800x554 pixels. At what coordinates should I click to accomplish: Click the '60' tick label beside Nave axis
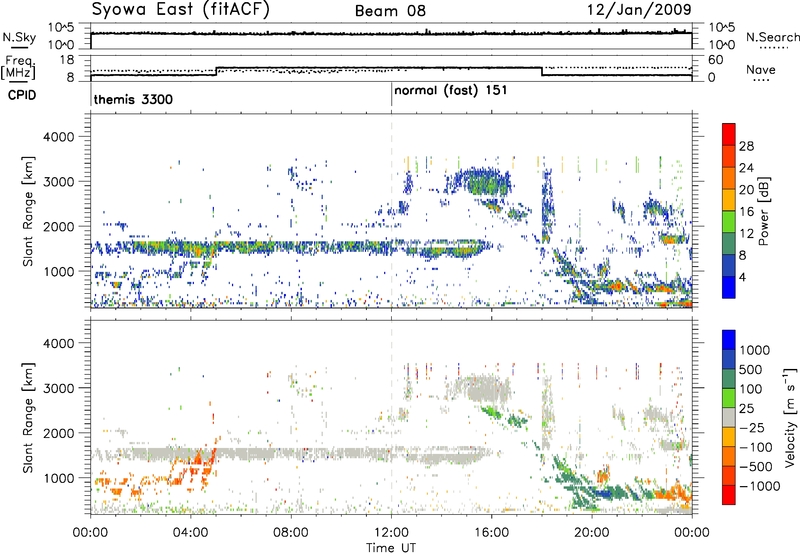point(716,60)
